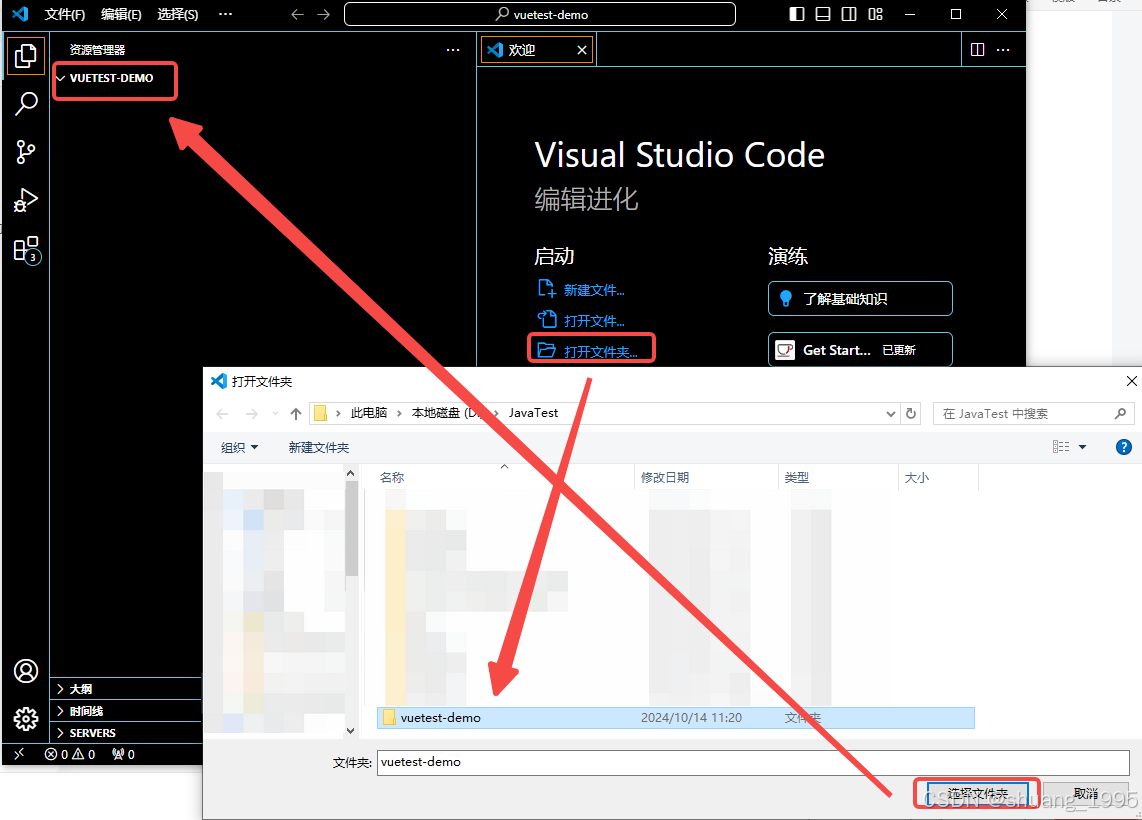The image size is (1142, 820).
Task: Open dialog help question mark
Action: coord(1124,447)
